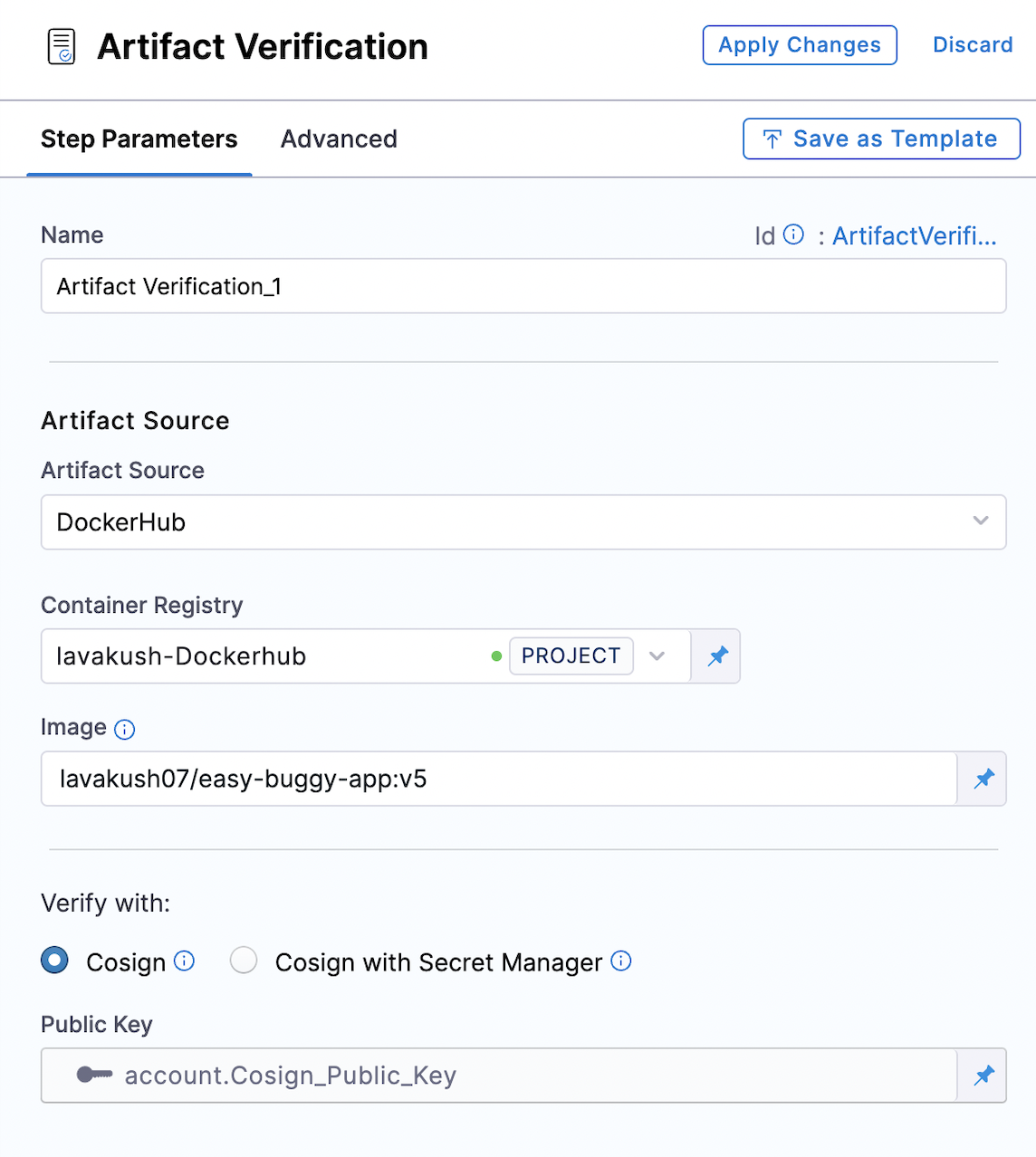Click the Discard link
This screenshot has width=1036, height=1157.
(973, 45)
